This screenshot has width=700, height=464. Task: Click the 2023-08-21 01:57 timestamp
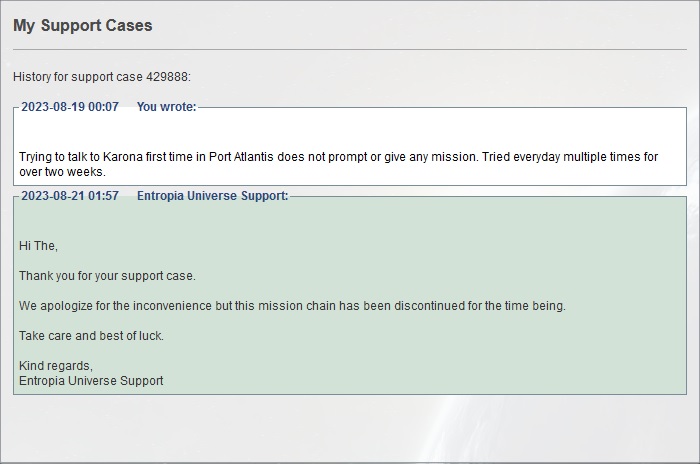(x=70, y=196)
